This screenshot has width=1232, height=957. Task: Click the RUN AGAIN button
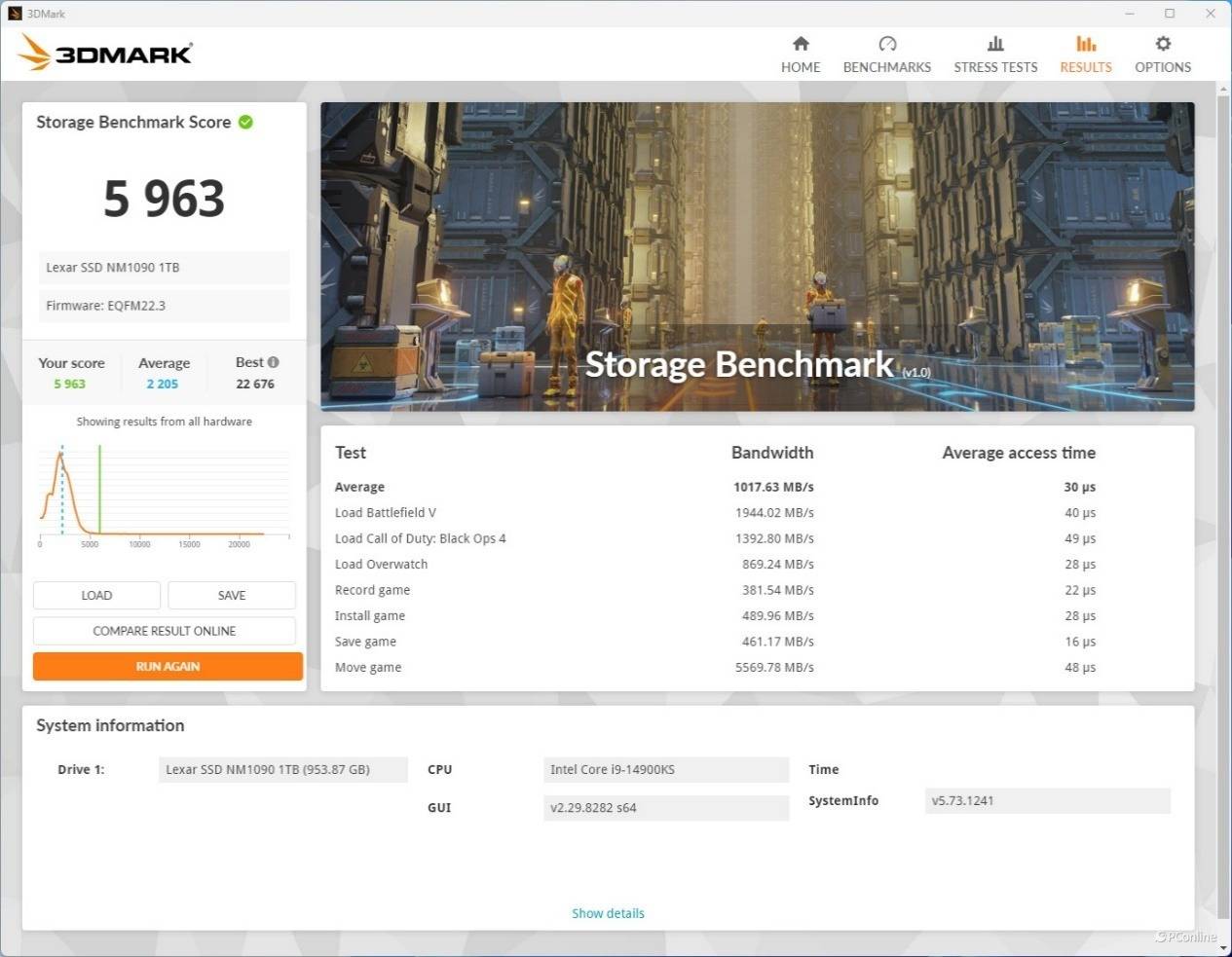pyautogui.click(x=168, y=667)
